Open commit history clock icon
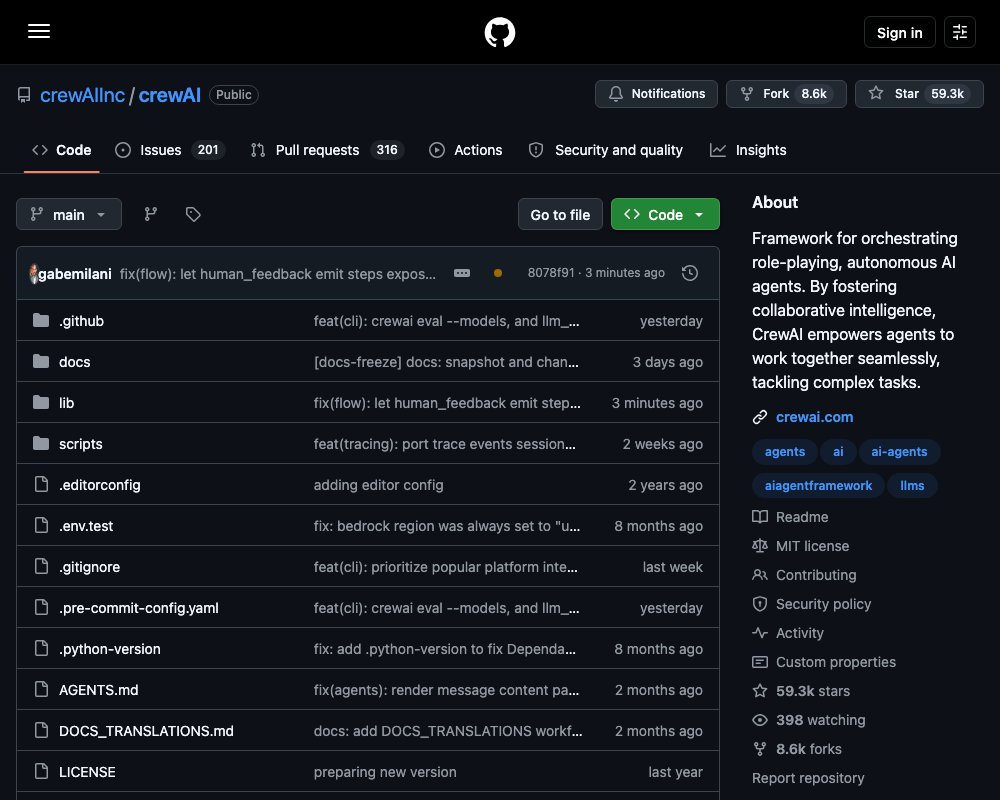The width and height of the screenshot is (1000, 800). [689, 273]
